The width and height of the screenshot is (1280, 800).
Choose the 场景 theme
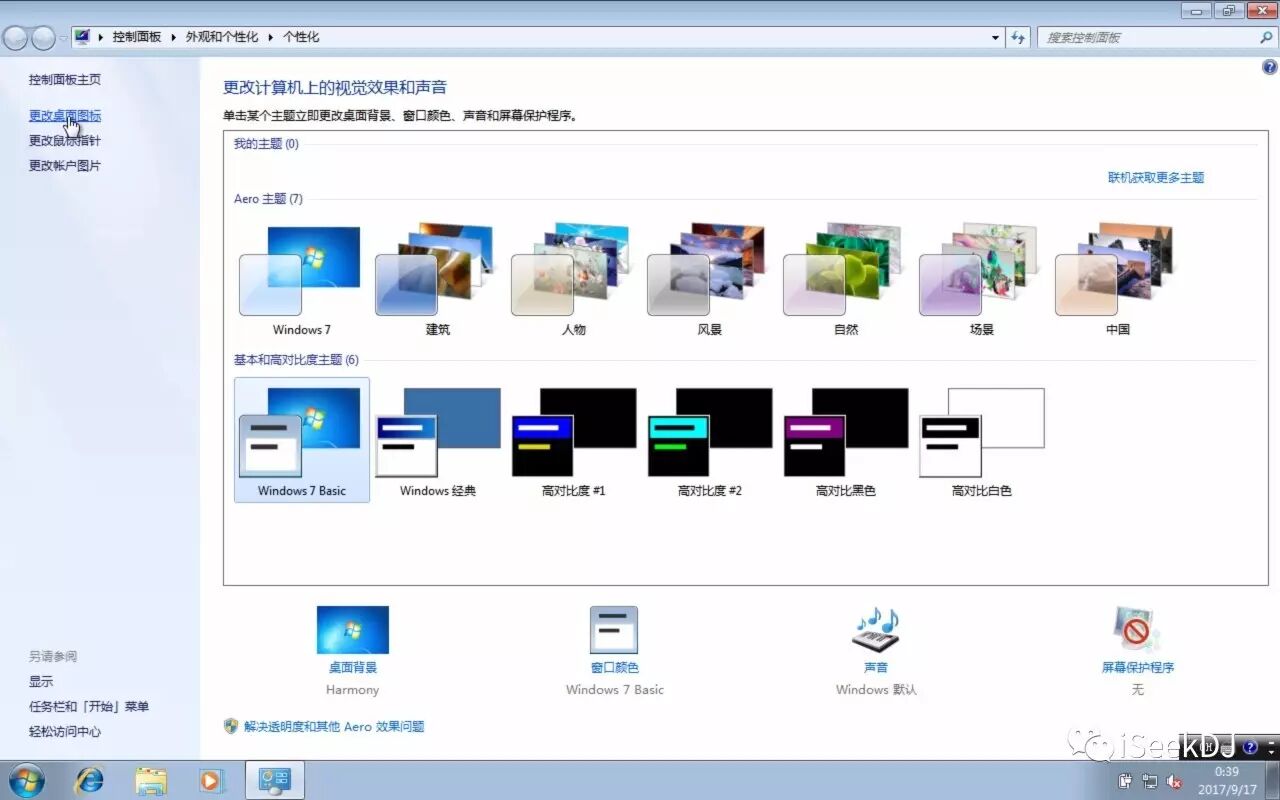(x=981, y=280)
